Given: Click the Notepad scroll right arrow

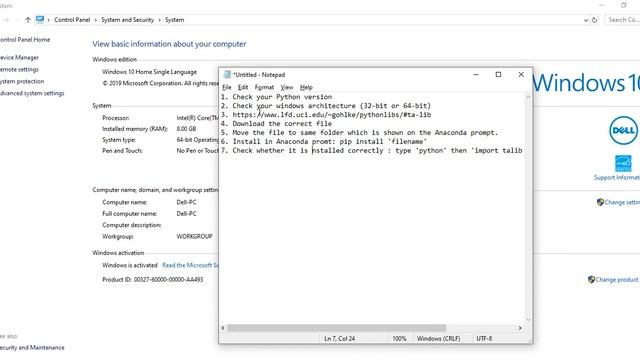Looking at the screenshot, I should click(x=520, y=328).
